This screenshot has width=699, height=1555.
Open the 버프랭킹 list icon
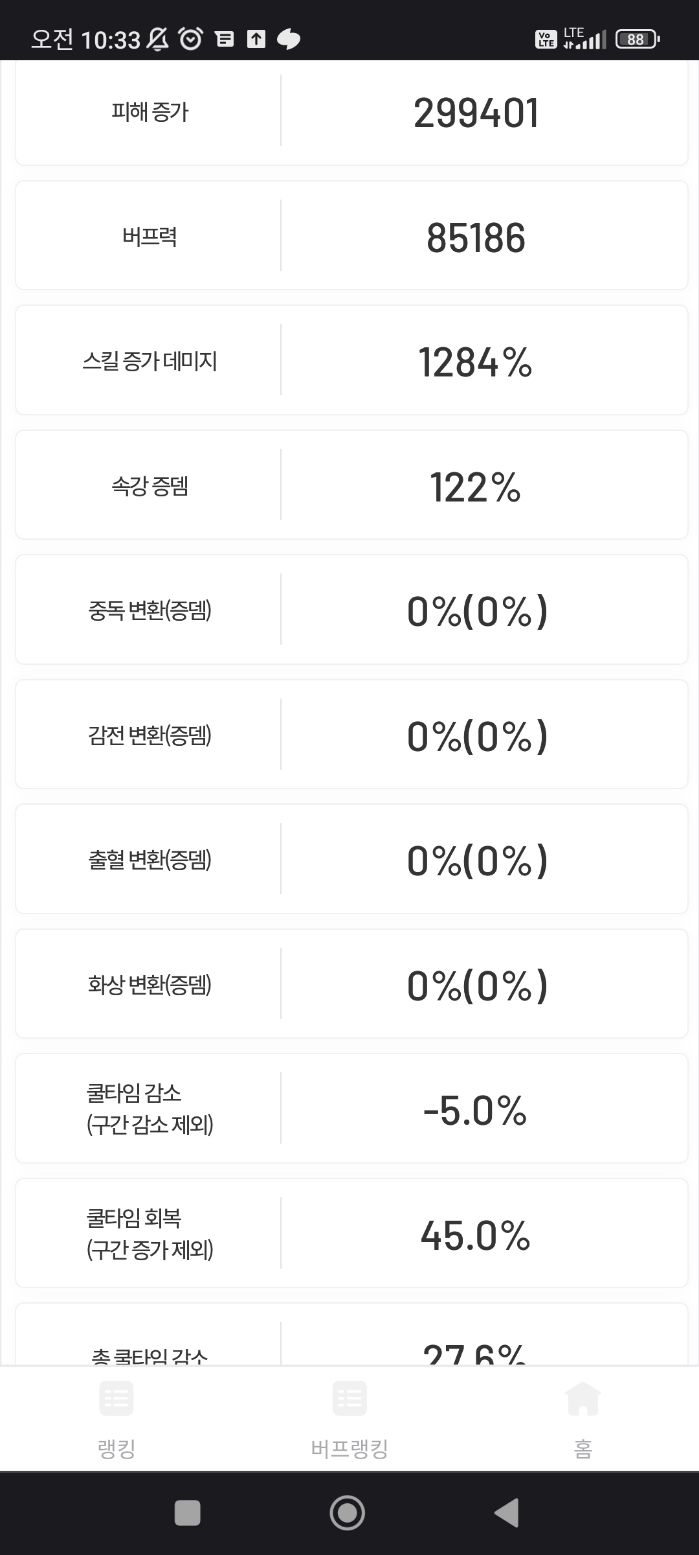point(349,1398)
